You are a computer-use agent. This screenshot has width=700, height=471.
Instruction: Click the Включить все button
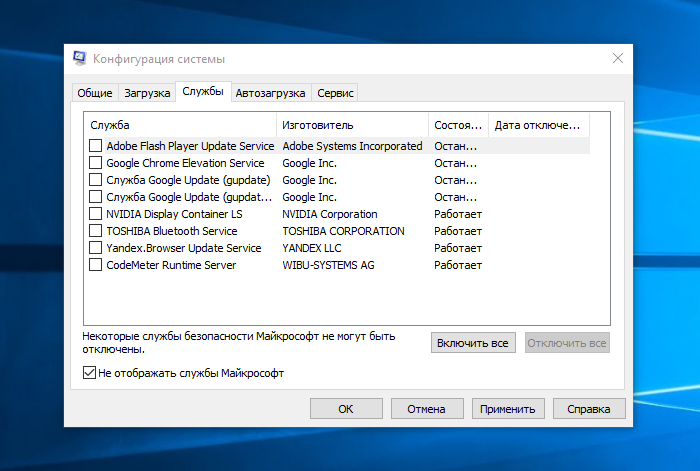473,343
